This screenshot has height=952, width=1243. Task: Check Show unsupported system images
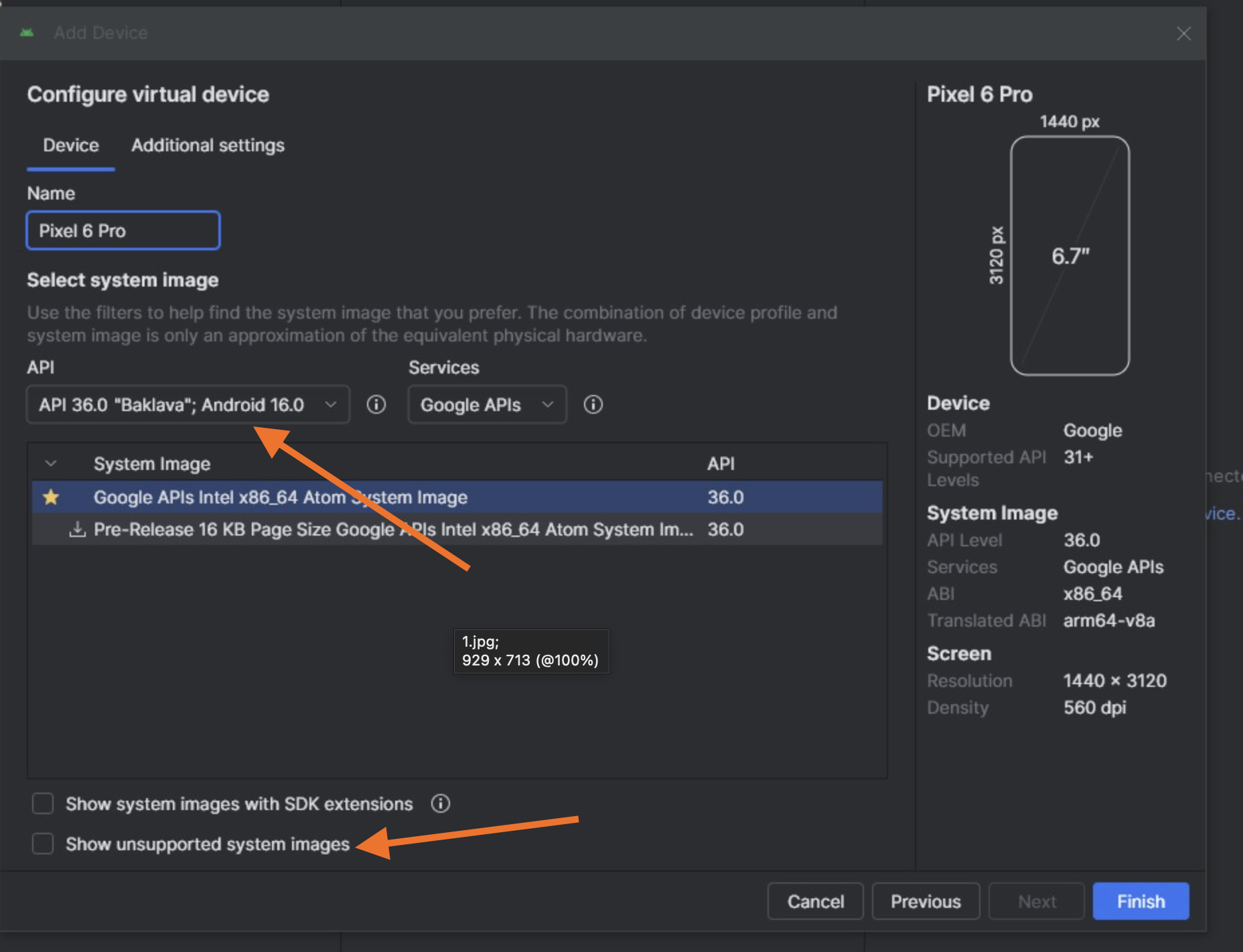pyautogui.click(x=43, y=844)
